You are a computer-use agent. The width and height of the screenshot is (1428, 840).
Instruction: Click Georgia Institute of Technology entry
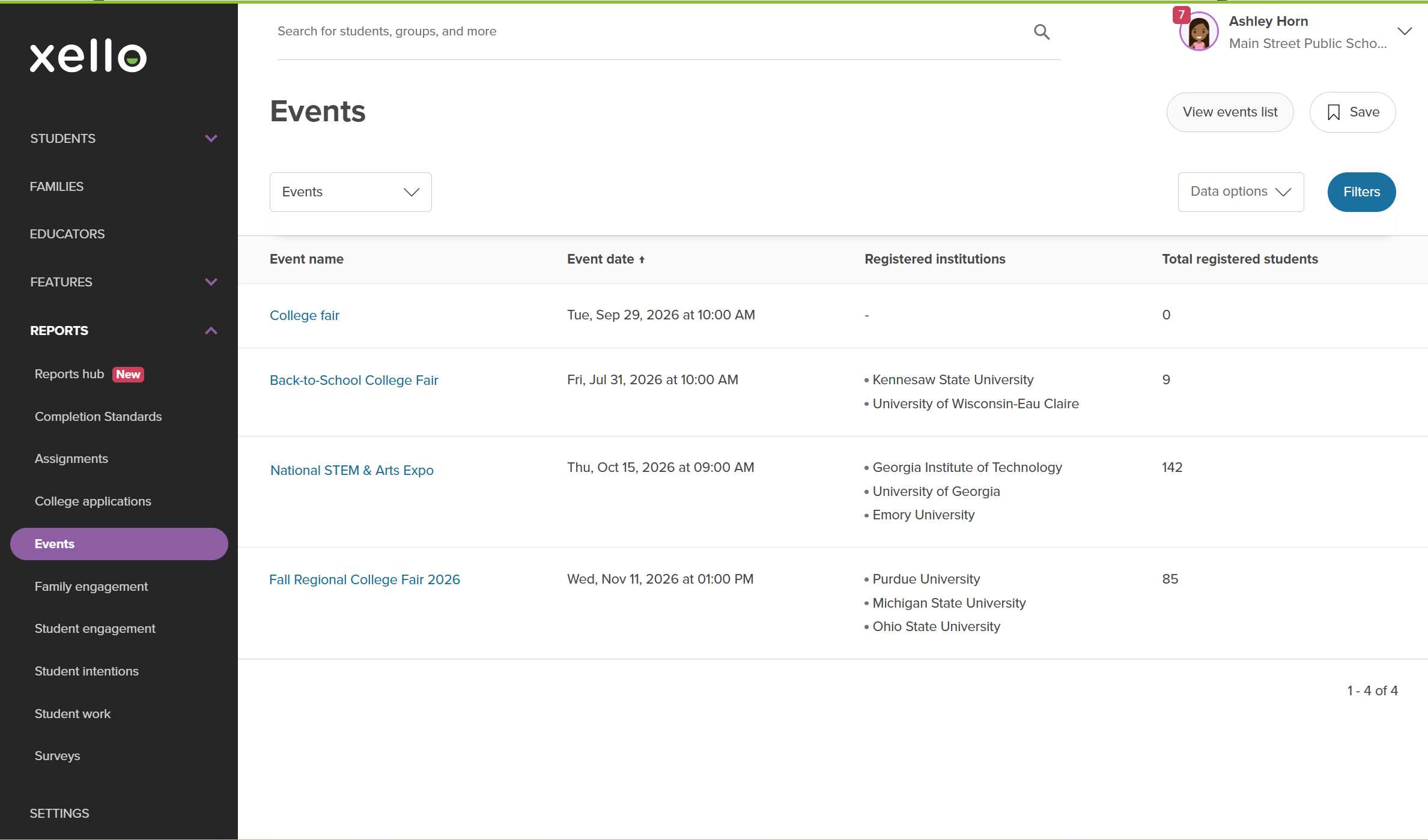[x=967, y=468]
